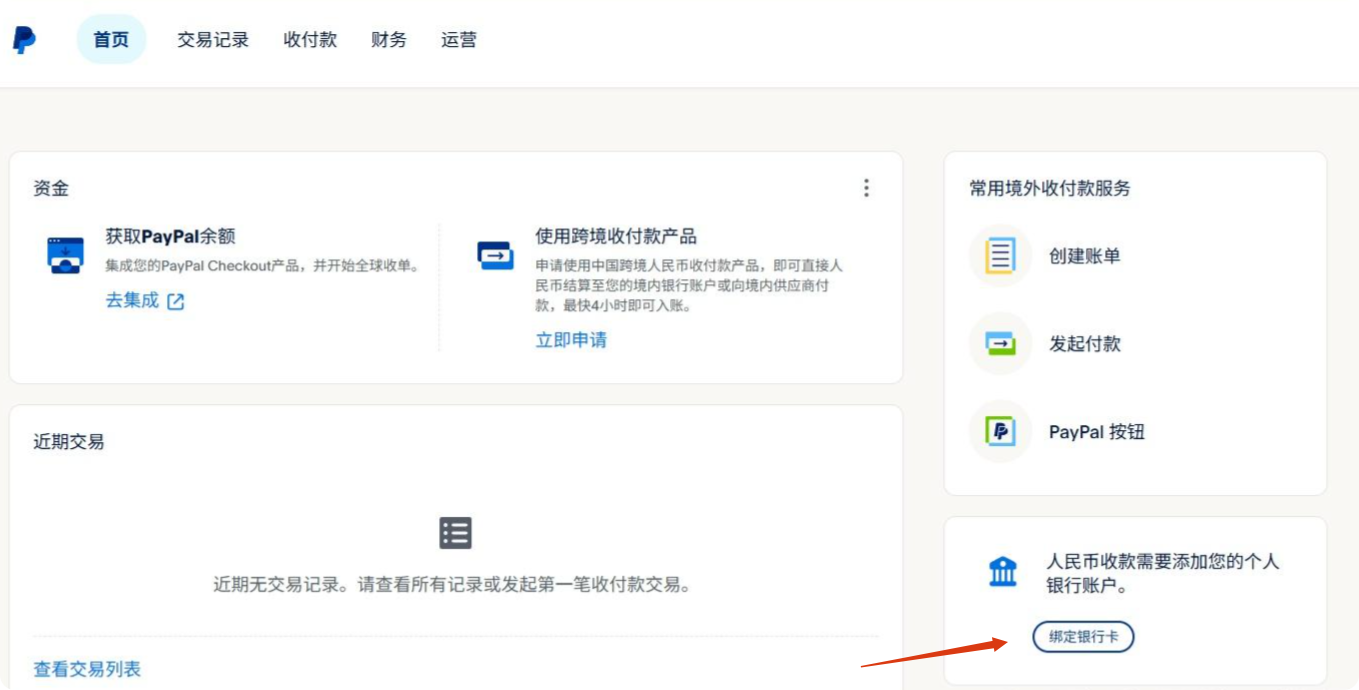
Task: Click the external-link icon beside 去集成
Action: click(172, 301)
